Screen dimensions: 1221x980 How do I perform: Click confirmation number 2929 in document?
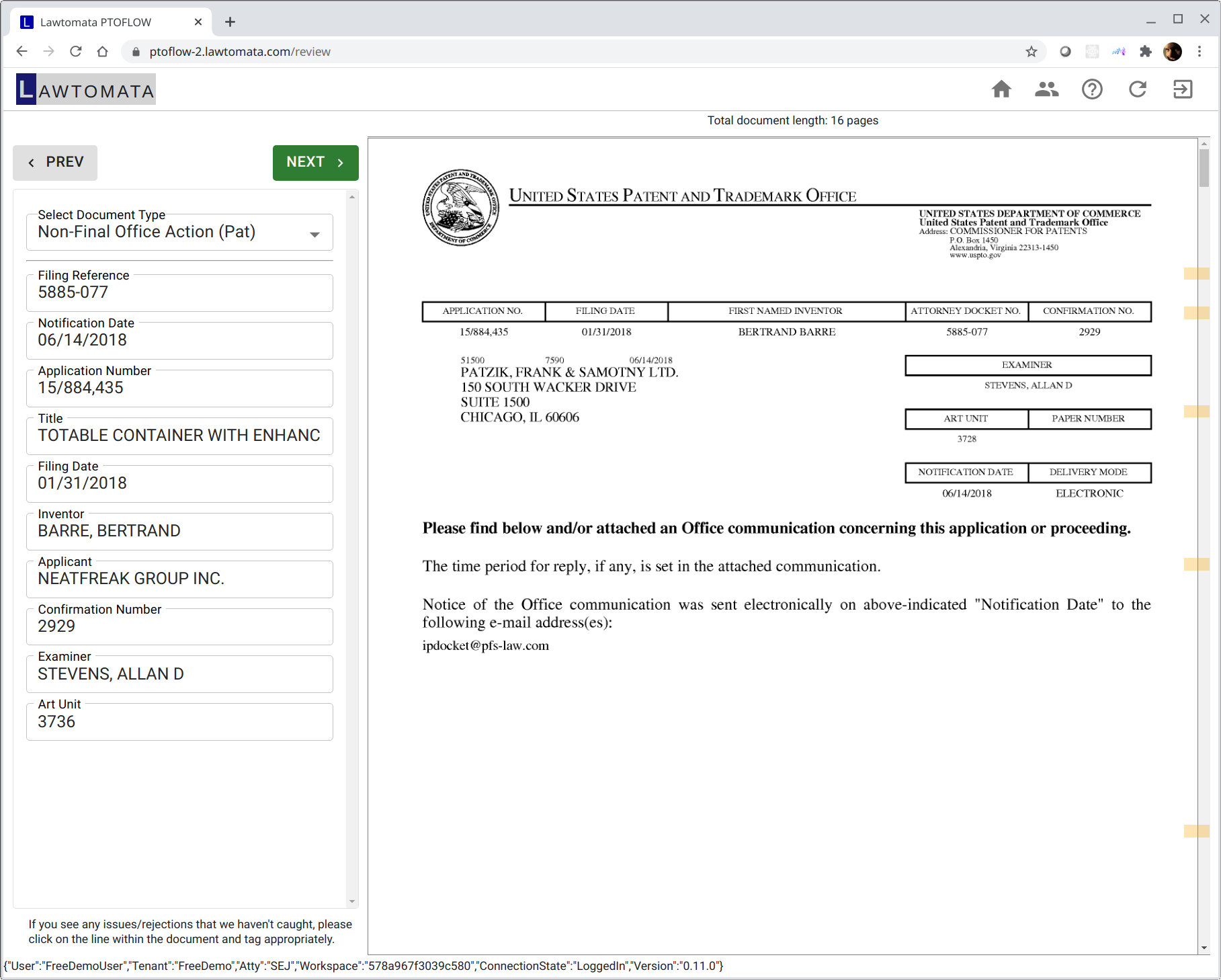coord(1089,332)
